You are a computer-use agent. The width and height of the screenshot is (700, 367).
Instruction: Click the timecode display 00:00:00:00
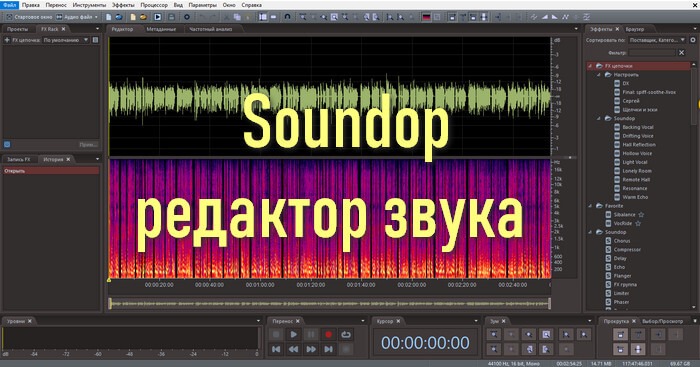click(x=425, y=343)
